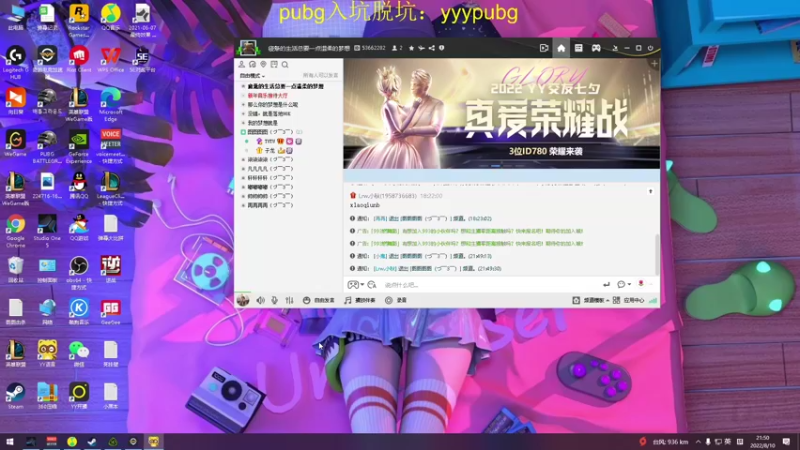800x450 pixels.
Task: Click the chat message input field
Action: 490,285
